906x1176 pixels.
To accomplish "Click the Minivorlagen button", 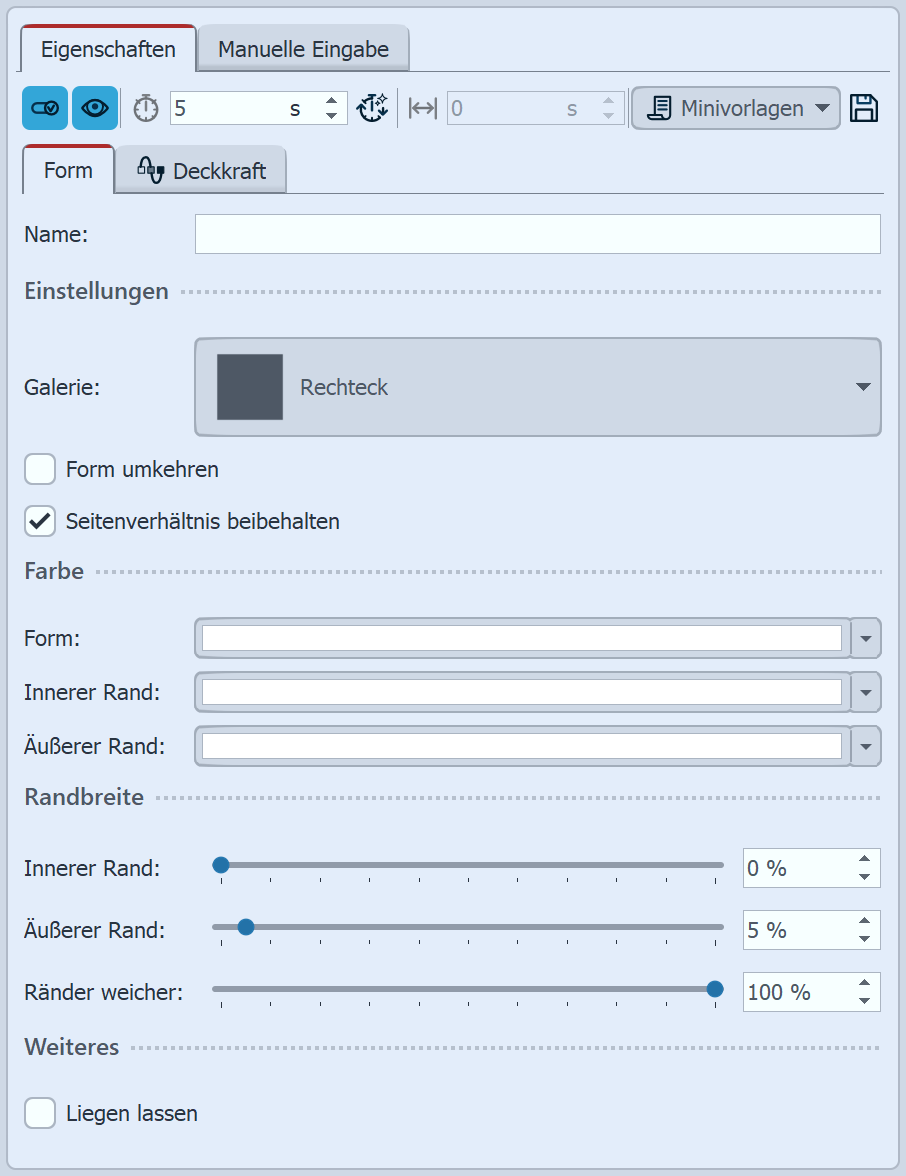I will (x=735, y=107).
